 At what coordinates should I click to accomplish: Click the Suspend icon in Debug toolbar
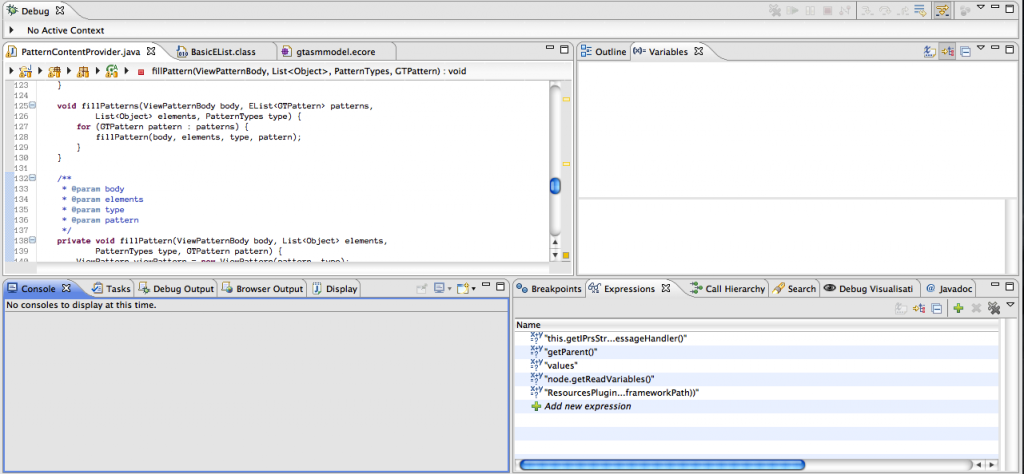click(809, 10)
